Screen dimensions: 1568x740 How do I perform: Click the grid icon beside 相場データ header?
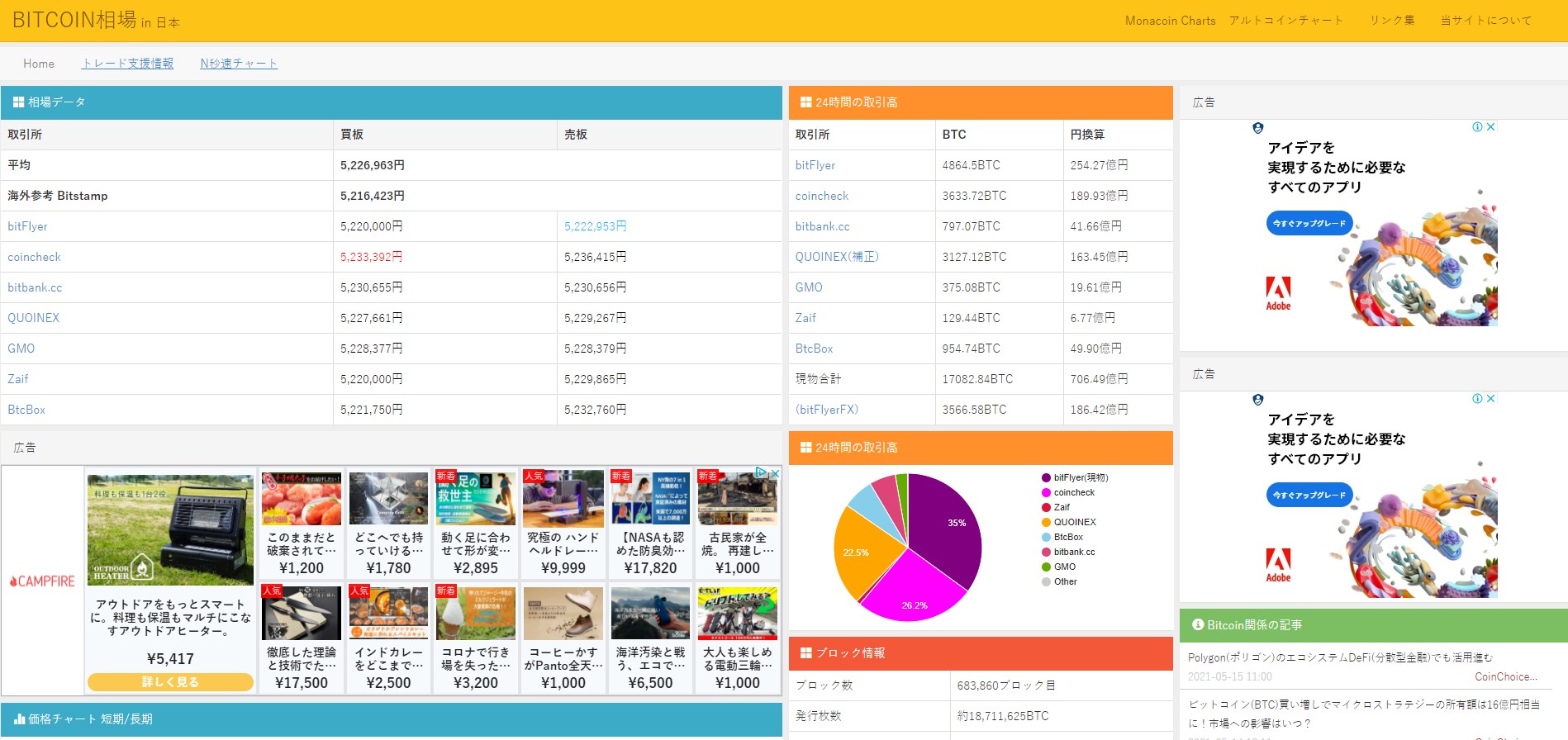tap(18, 102)
